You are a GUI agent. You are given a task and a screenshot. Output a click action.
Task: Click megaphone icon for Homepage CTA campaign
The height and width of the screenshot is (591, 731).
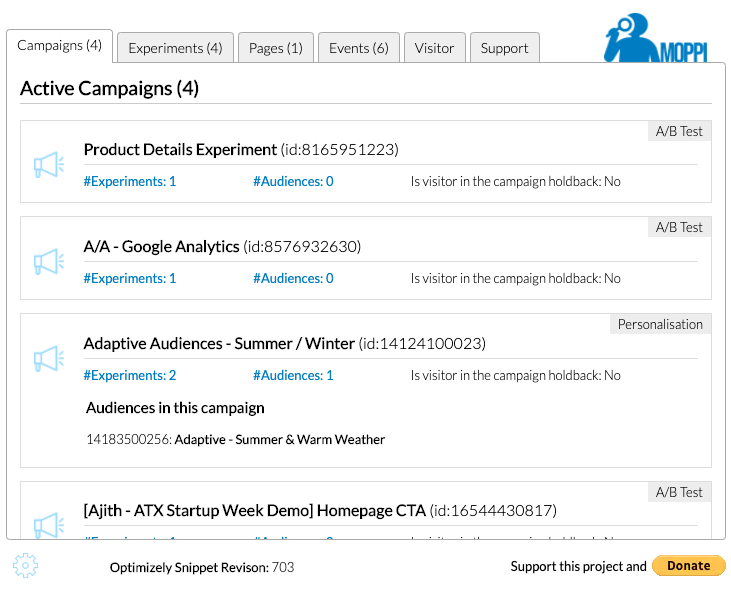(48, 525)
